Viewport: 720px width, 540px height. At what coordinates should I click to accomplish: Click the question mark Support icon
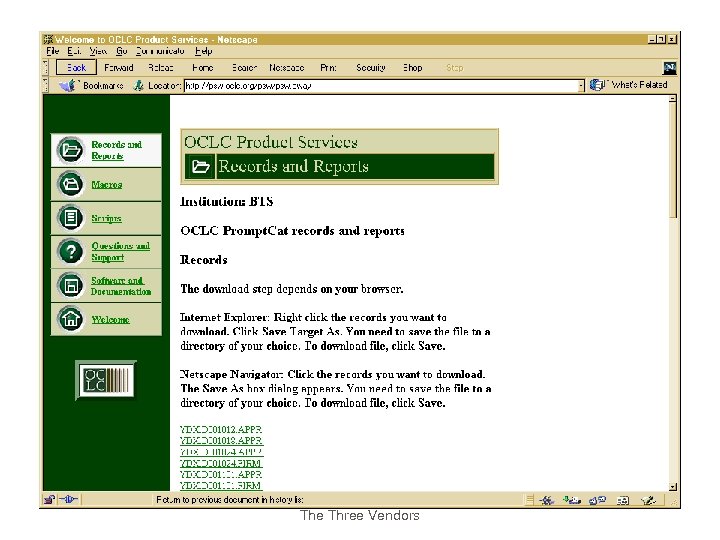[70, 252]
